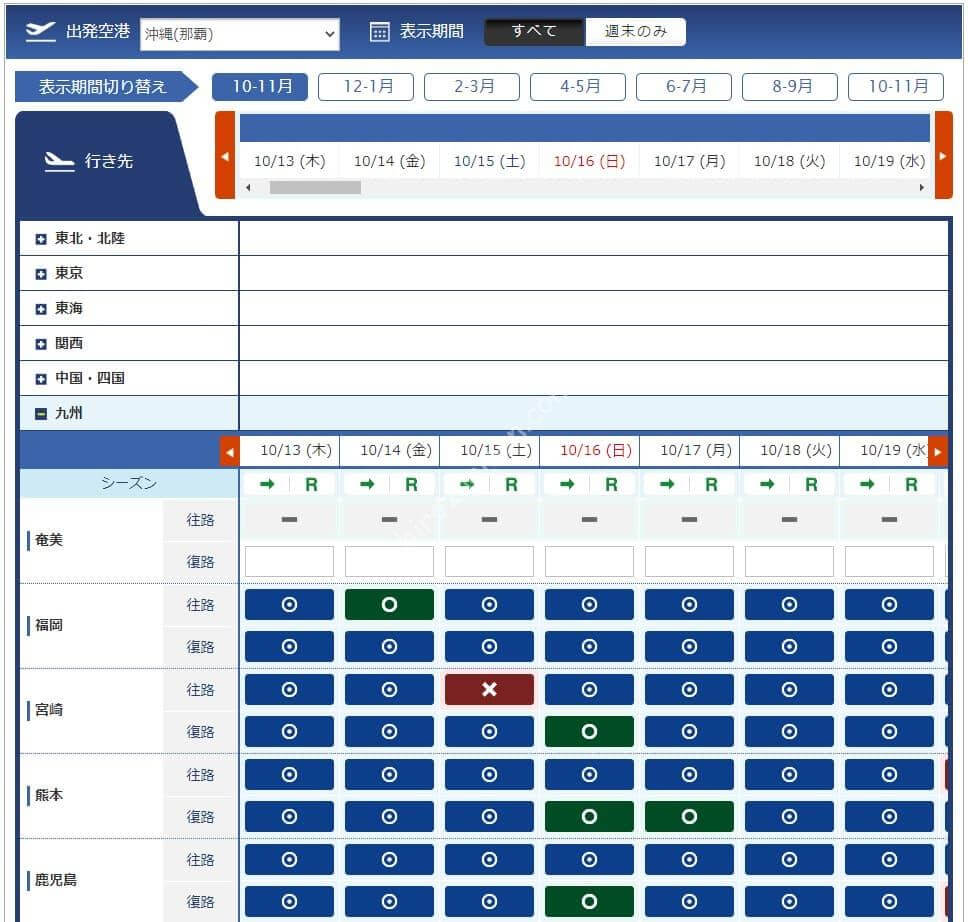This screenshot has height=922, width=968.
Task: Select 熊本 往路 on 10/16
Action: click(590, 774)
